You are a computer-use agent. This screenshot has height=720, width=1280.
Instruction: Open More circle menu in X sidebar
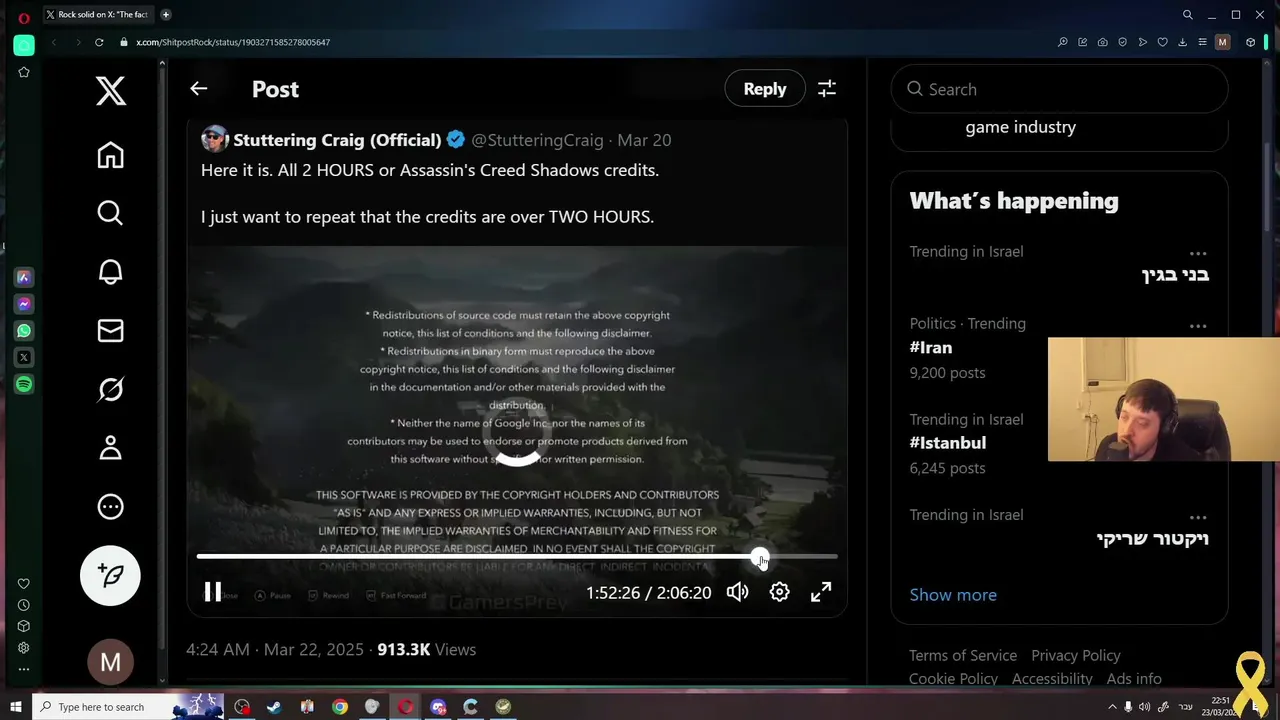[x=110, y=507]
